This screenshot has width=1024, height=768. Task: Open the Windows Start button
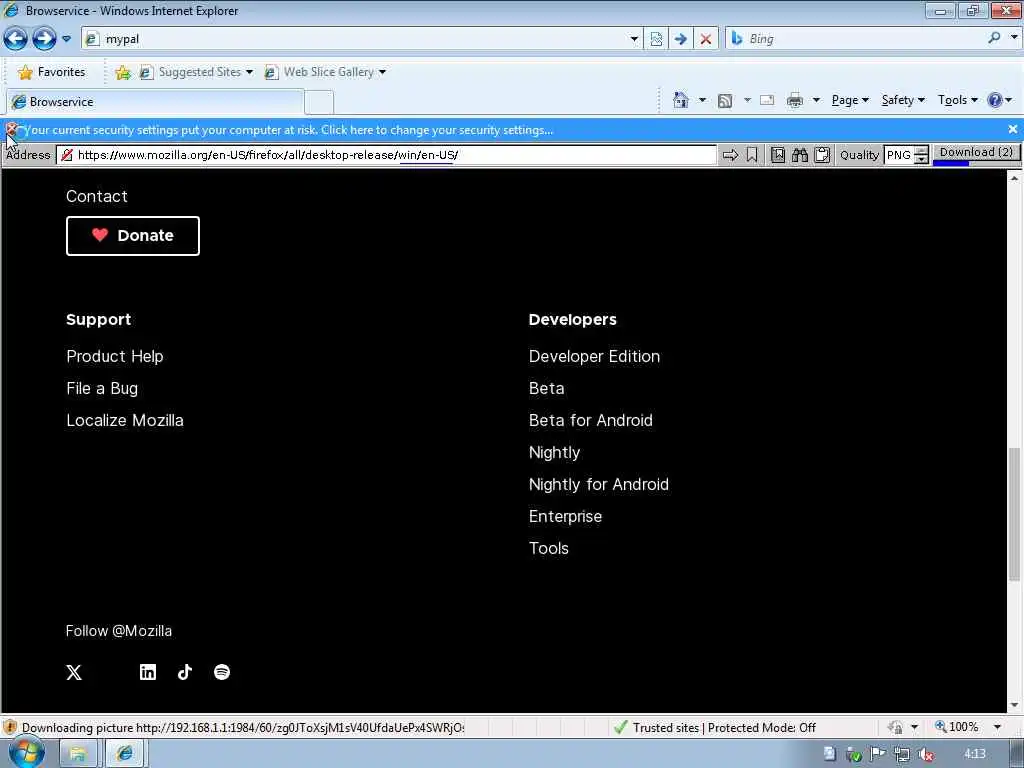click(x=26, y=753)
